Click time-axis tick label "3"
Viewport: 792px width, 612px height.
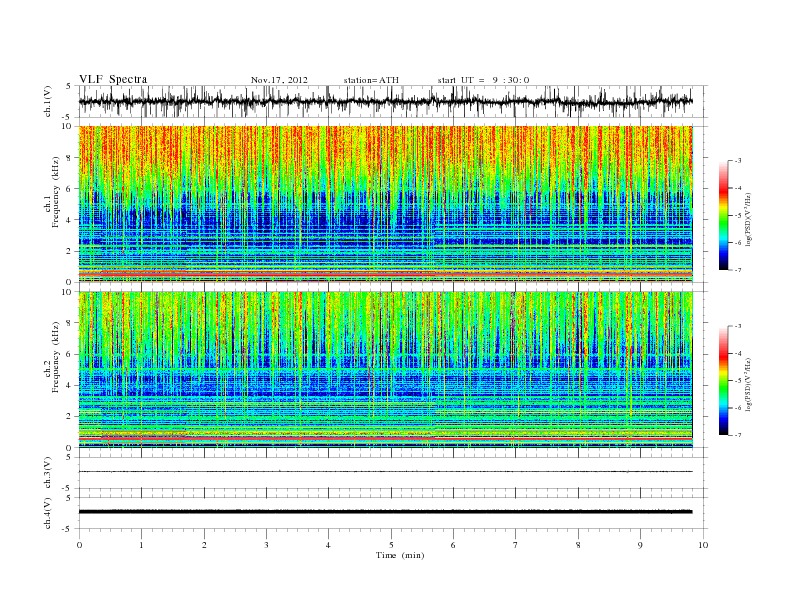[x=266, y=545]
